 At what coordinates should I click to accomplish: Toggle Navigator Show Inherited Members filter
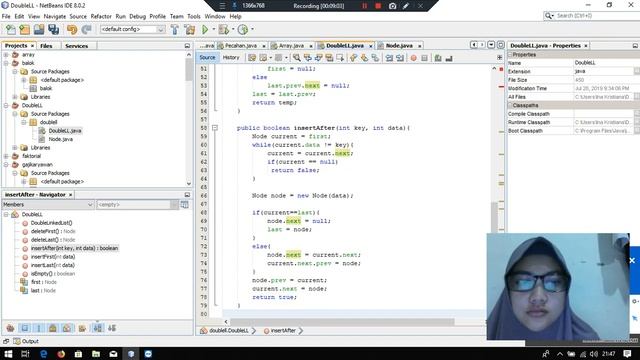click(10, 328)
